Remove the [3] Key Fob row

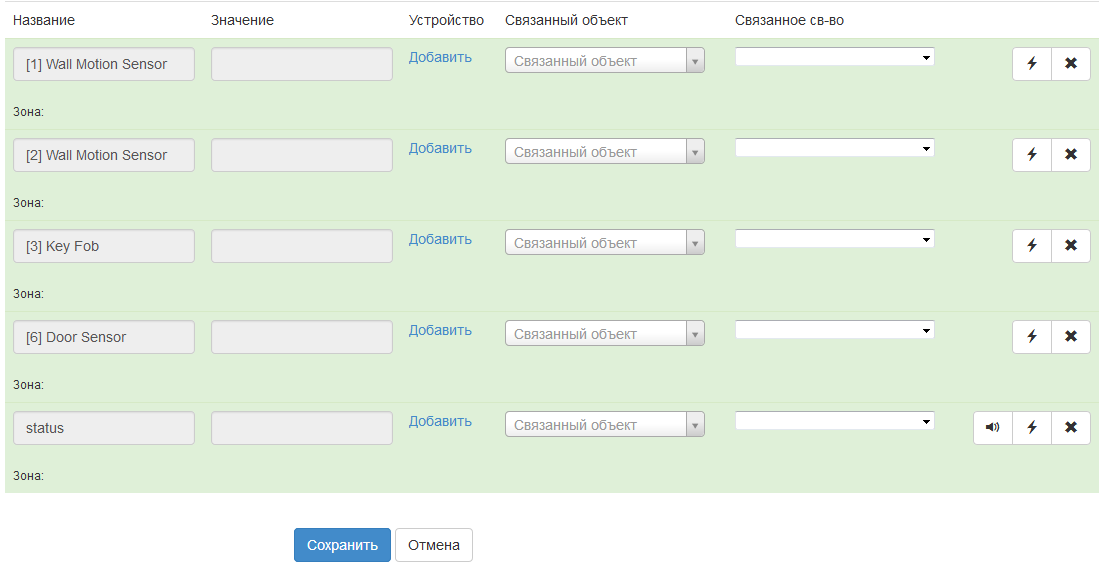click(1071, 246)
